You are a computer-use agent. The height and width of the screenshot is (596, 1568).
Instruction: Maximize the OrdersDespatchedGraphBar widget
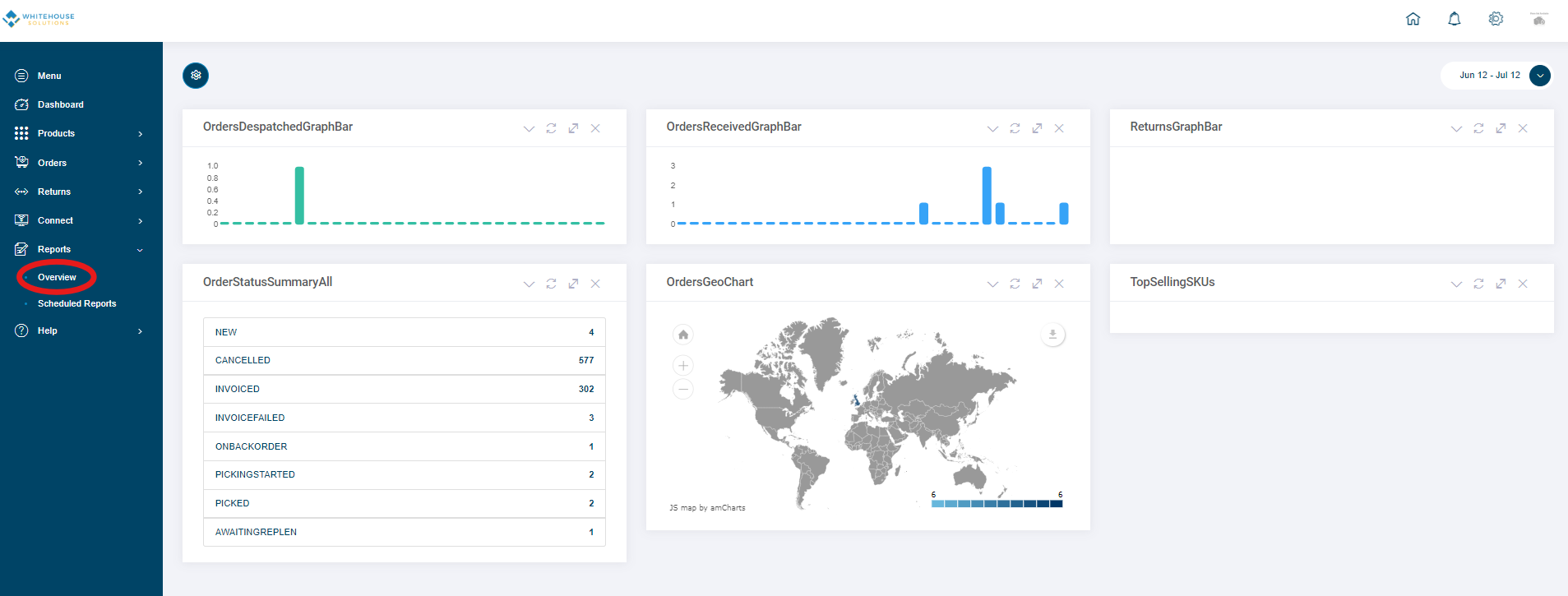pyautogui.click(x=573, y=128)
